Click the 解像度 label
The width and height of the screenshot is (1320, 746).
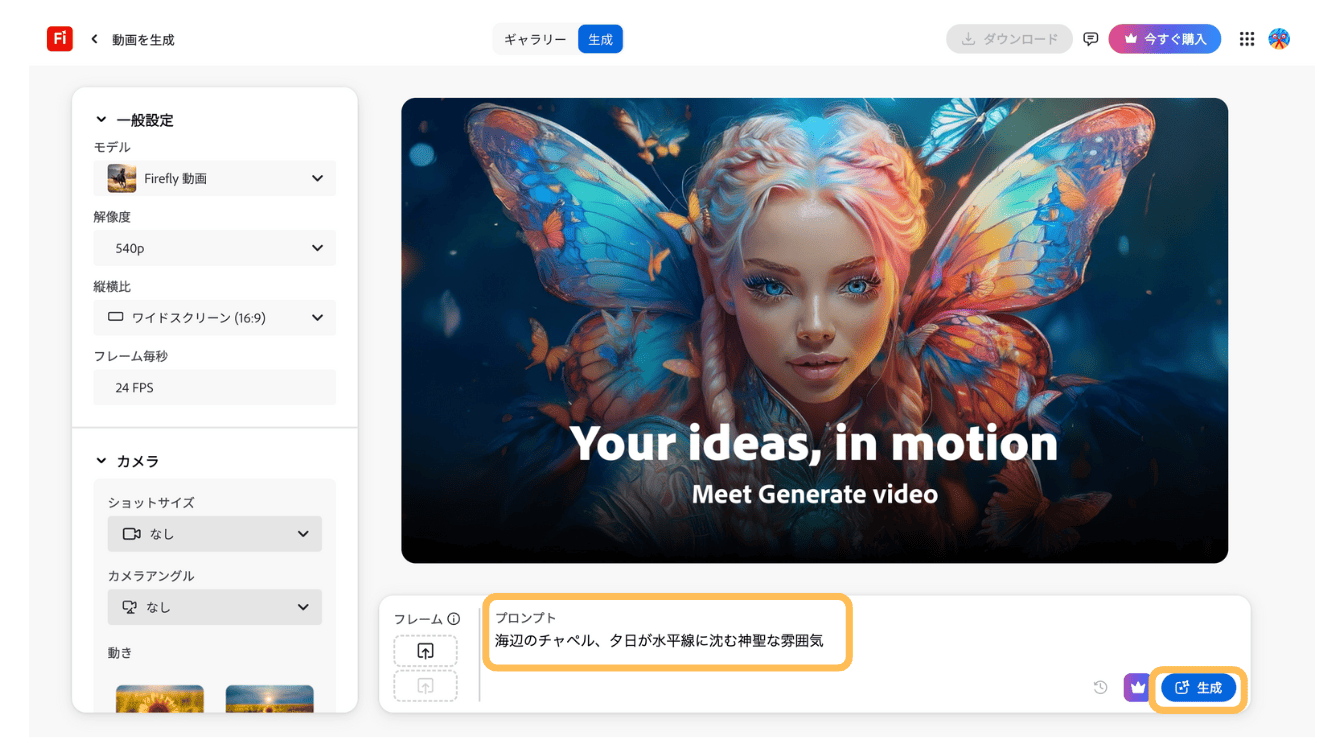click(x=112, y=217)
